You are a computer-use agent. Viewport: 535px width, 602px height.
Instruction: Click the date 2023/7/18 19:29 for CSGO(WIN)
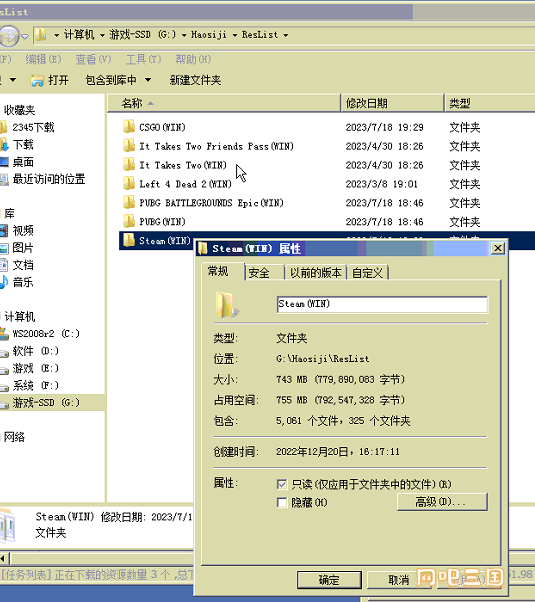(384, 127)
